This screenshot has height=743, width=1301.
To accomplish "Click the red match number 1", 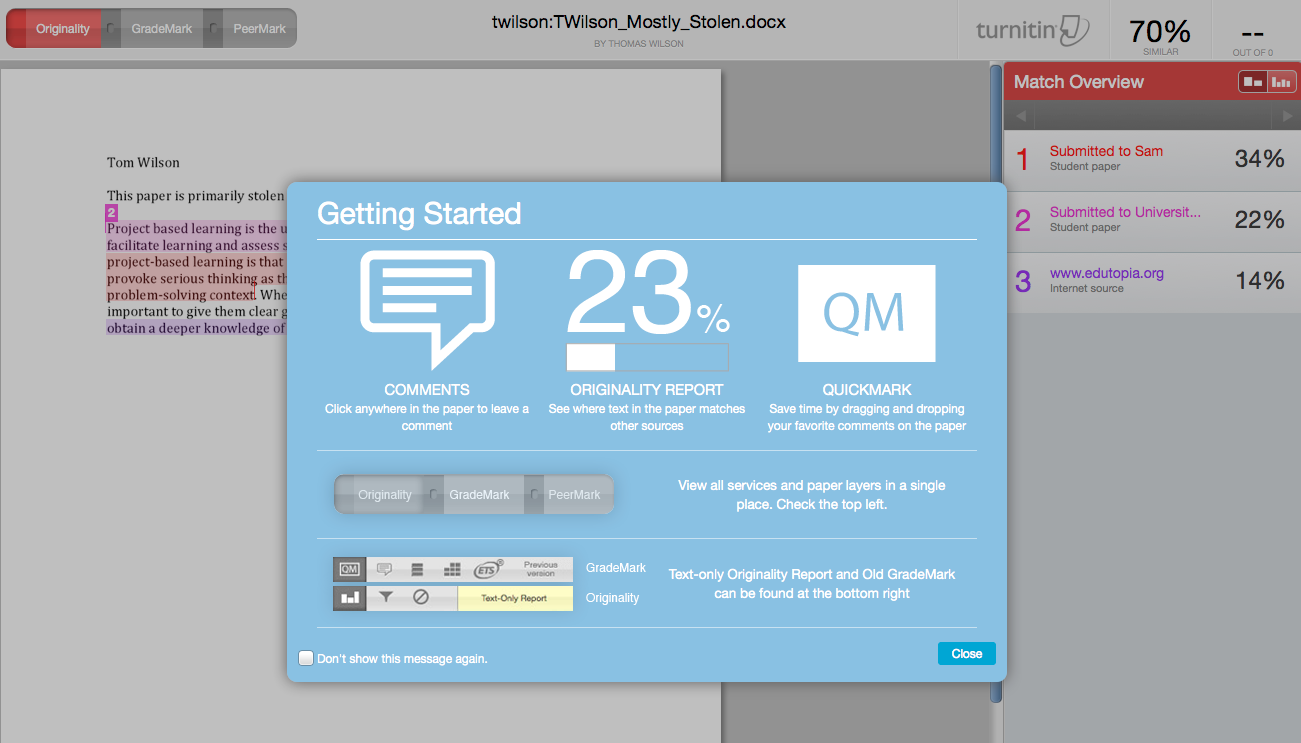I will 1023,159.
